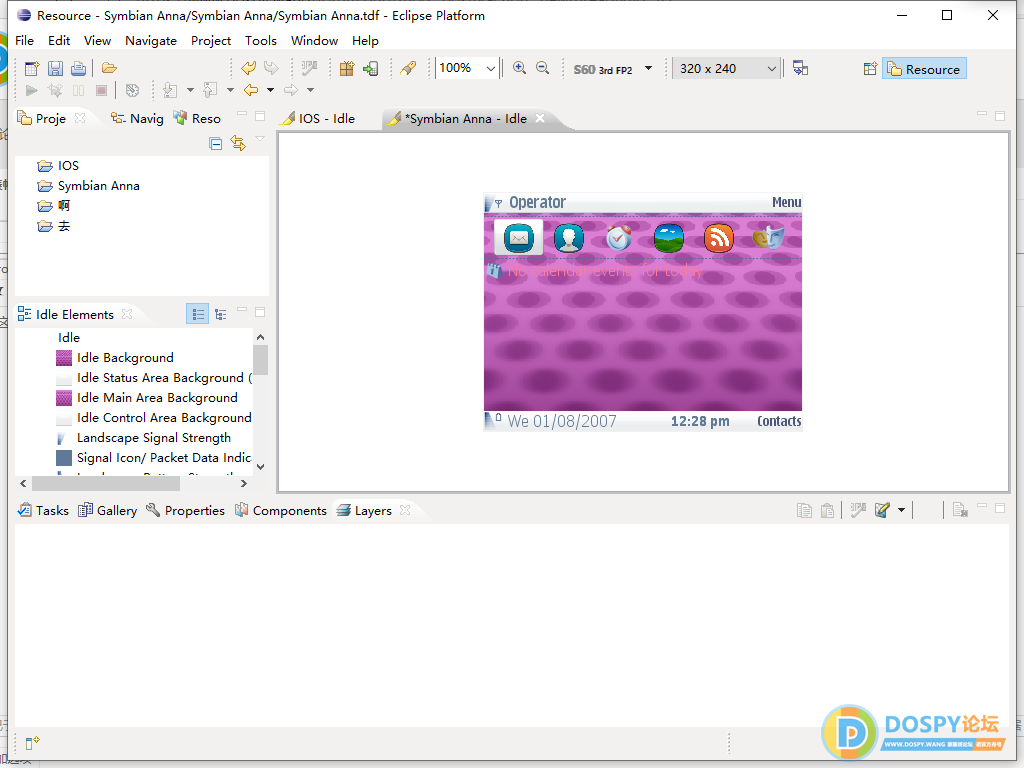Screen dimensions: 1024x768
Task: Open the S60 3rd FP2 platform dropdown
Action: tap(648, 68)
